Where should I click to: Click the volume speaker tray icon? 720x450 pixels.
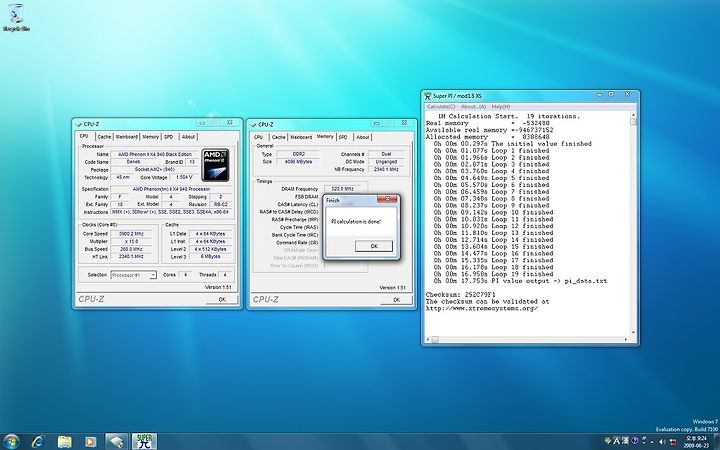662,441
